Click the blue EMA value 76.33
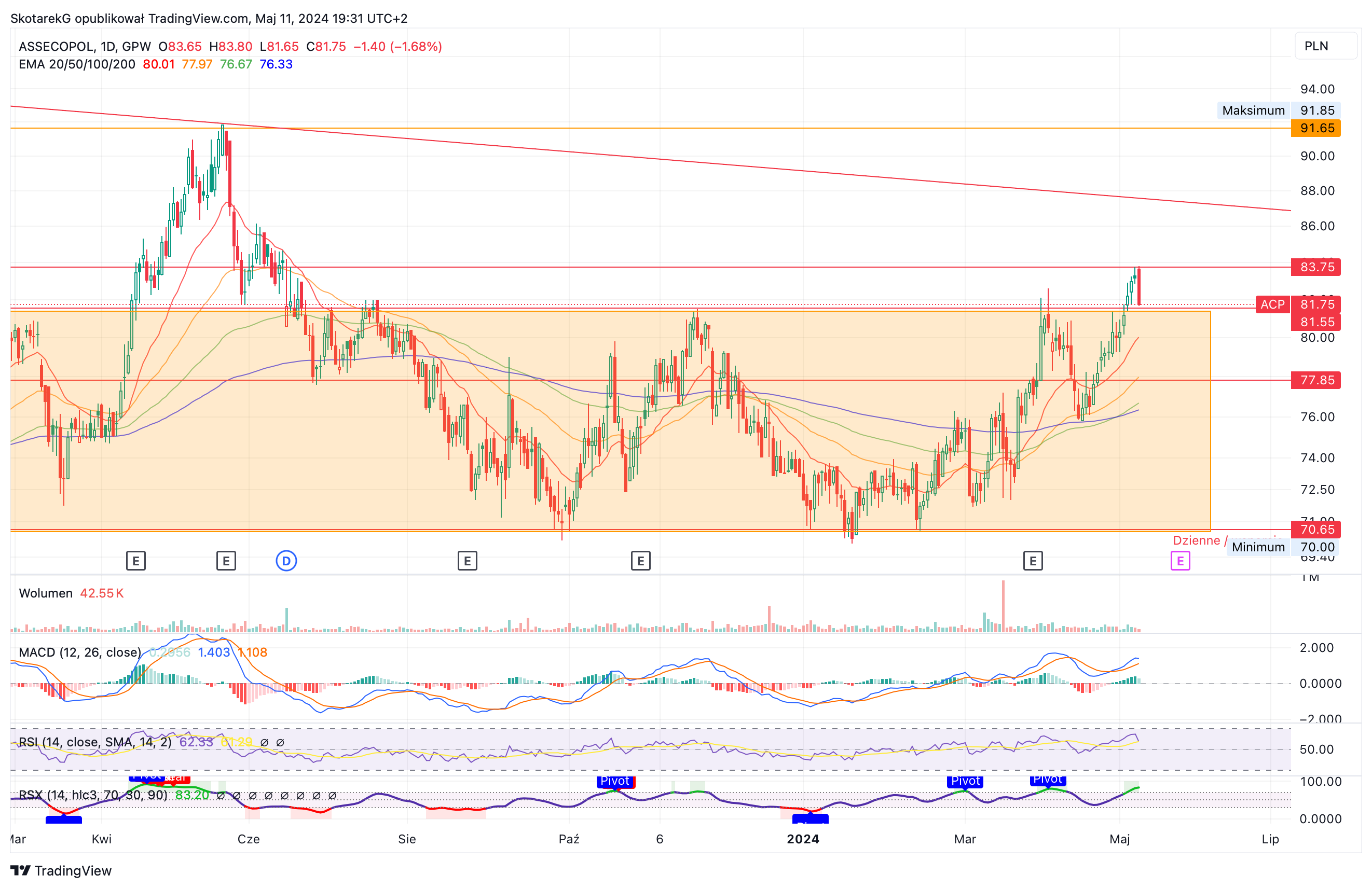Image resolution: width=1372 pixels, height=889 pixels. pyautogui.click(x=276, y=64)
